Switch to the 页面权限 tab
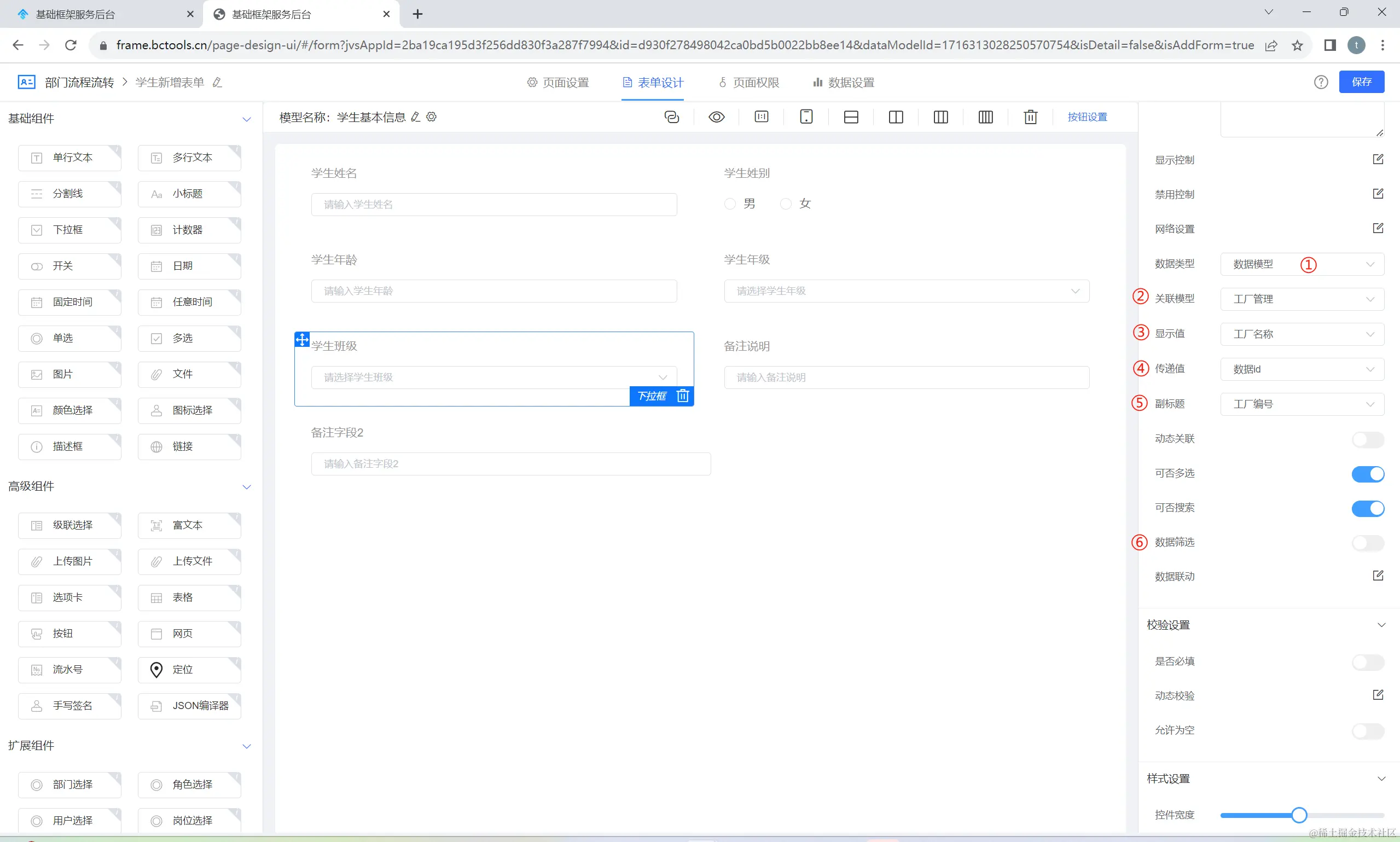This screenshot has width=1400, height=842. 749,83
